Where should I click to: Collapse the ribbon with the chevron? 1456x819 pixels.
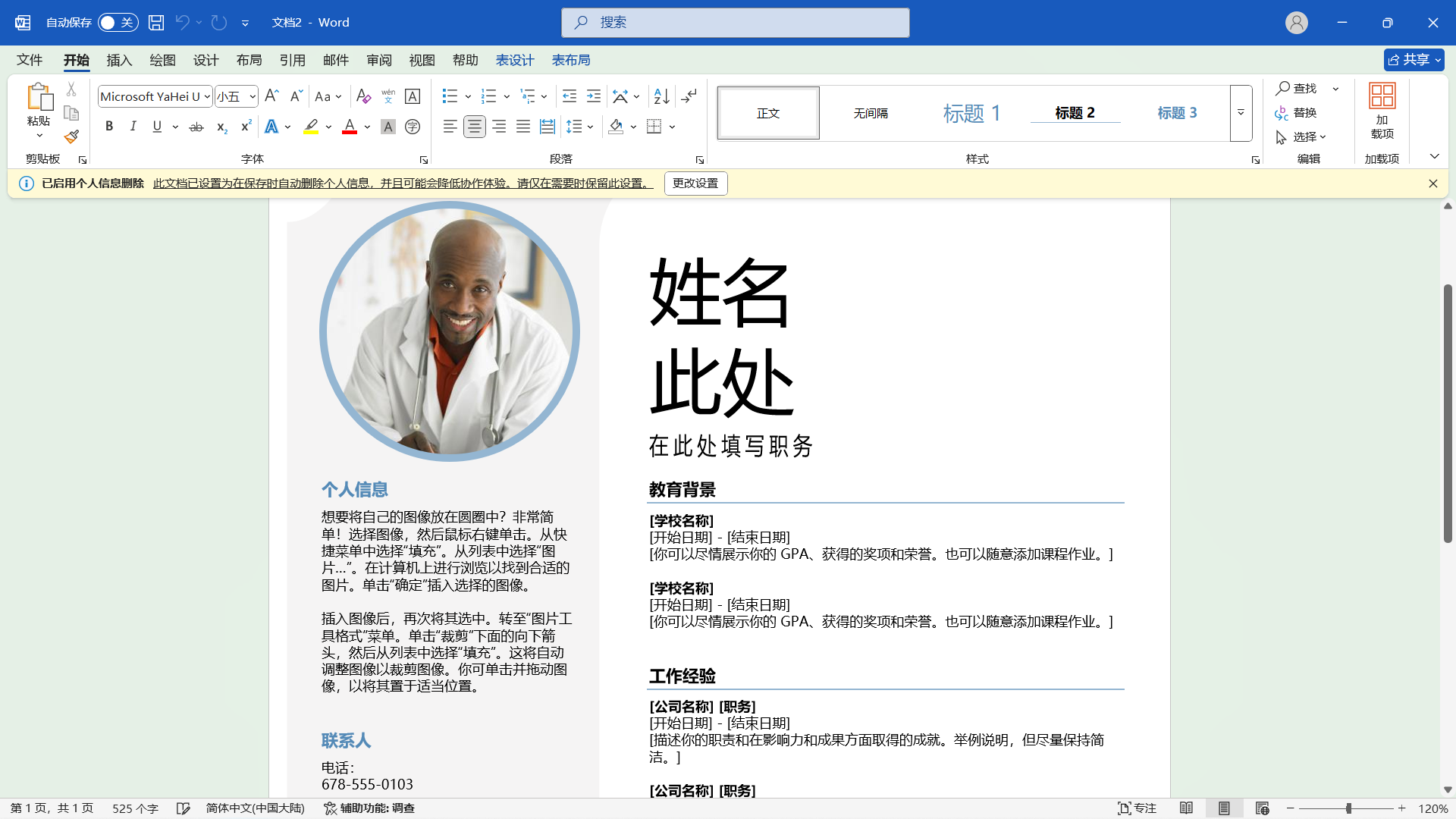(x=1434, y=156)
